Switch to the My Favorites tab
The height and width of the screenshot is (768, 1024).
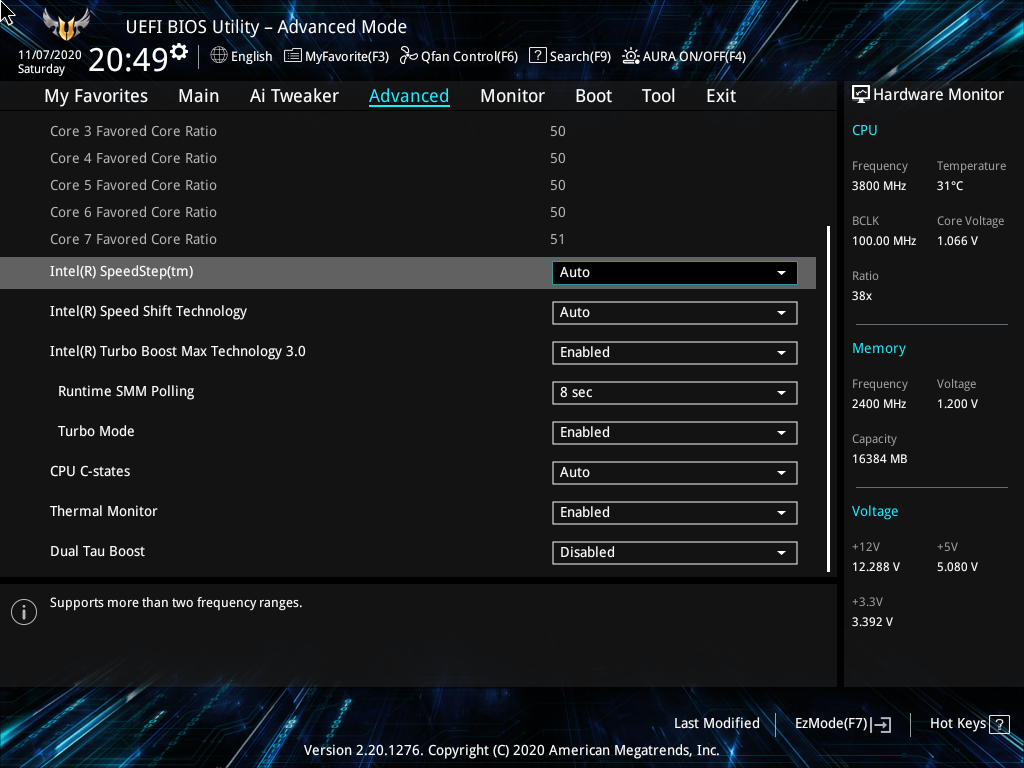(96, 96)
